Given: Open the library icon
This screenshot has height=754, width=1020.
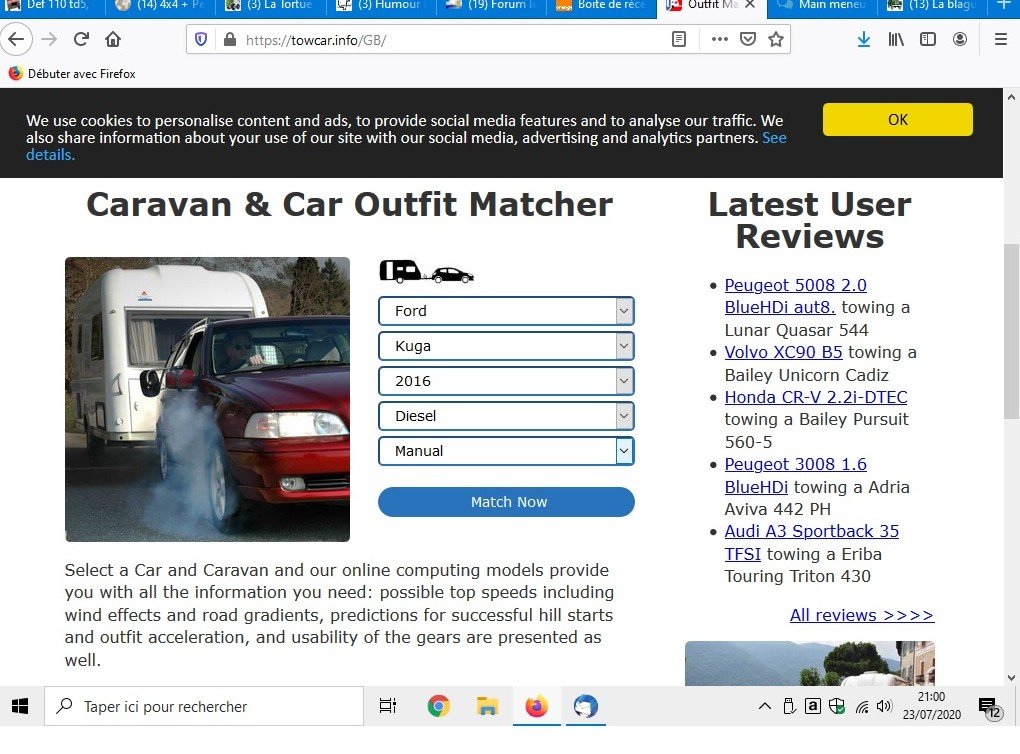Looking at the screenshot, I should click(896, 40).
